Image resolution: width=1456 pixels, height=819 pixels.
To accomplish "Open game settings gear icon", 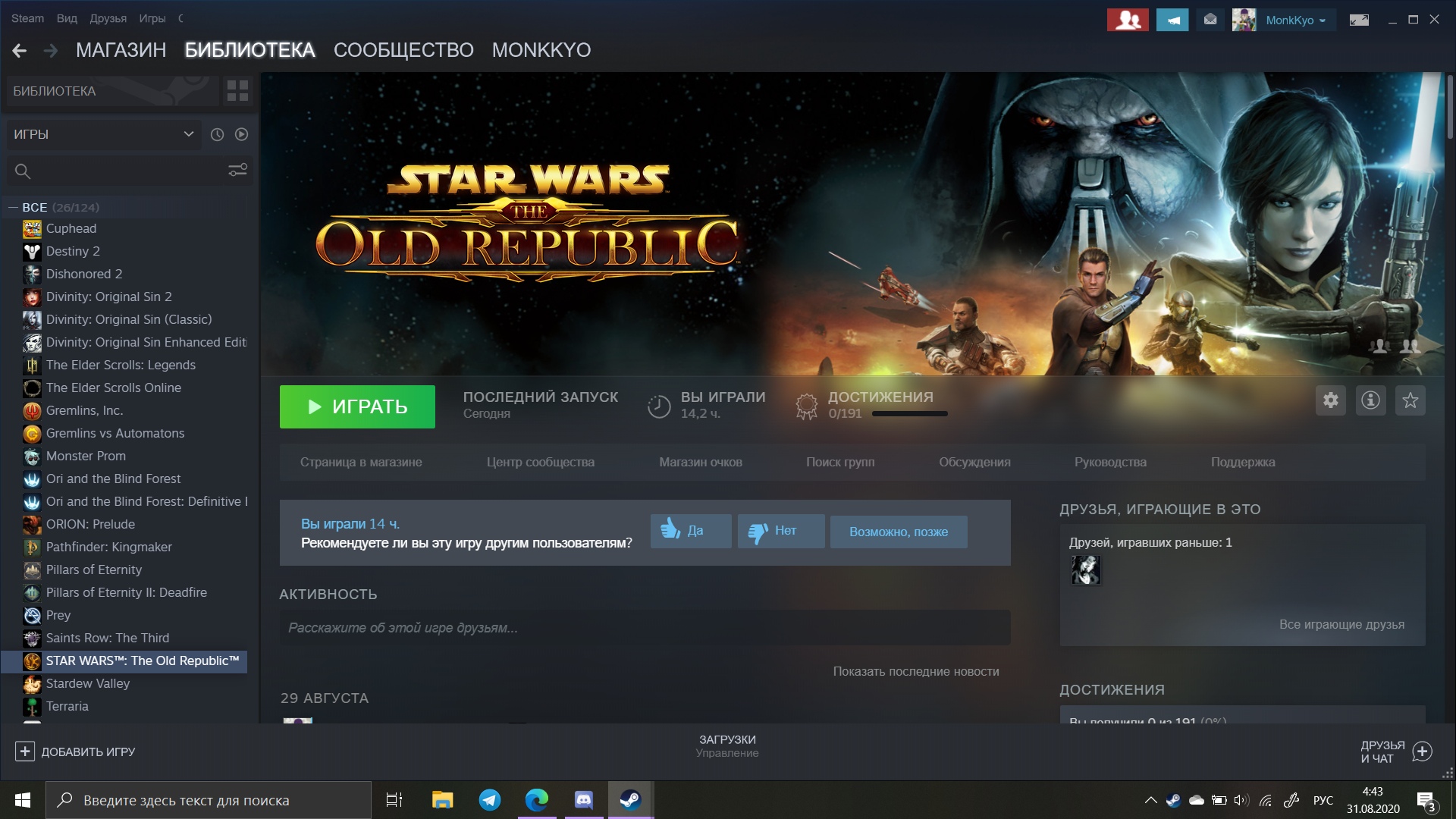I will pos(1331,400).
